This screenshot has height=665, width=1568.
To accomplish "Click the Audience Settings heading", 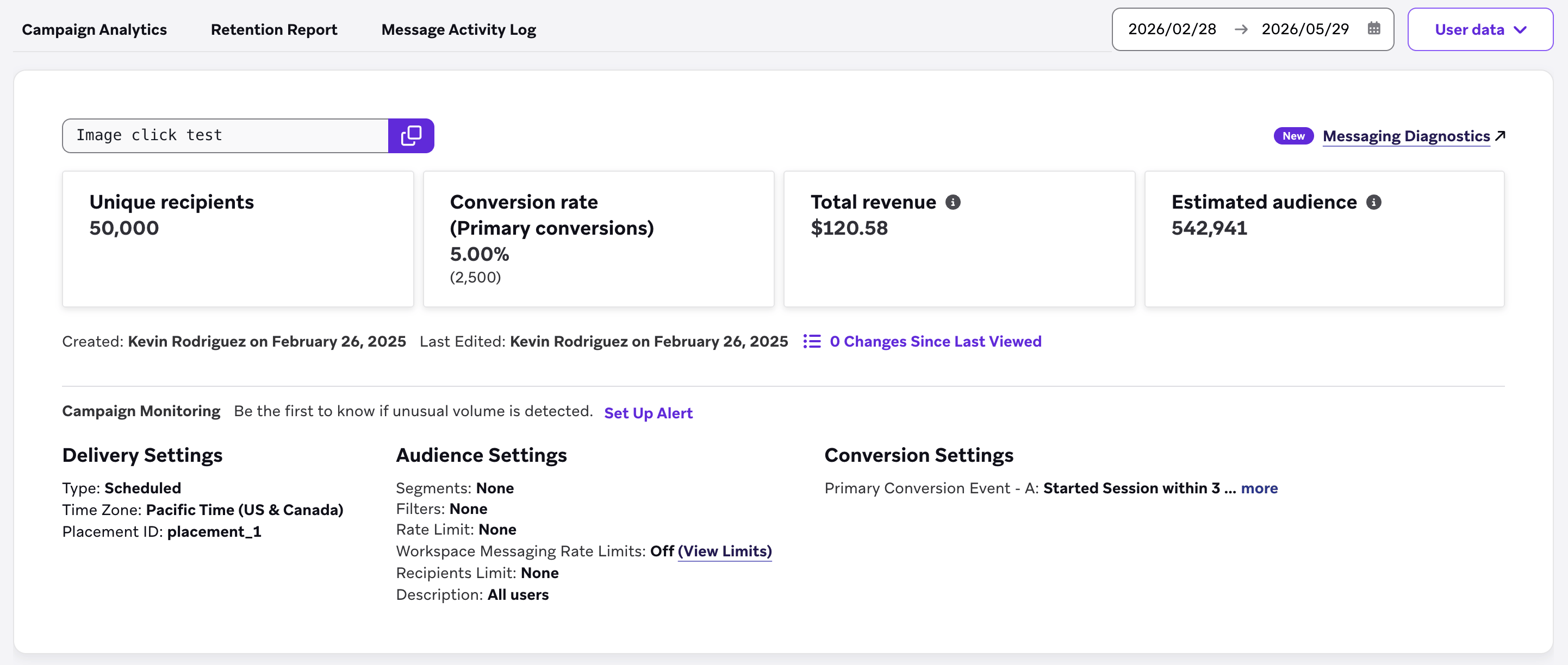I will click(x=482, y=455).
